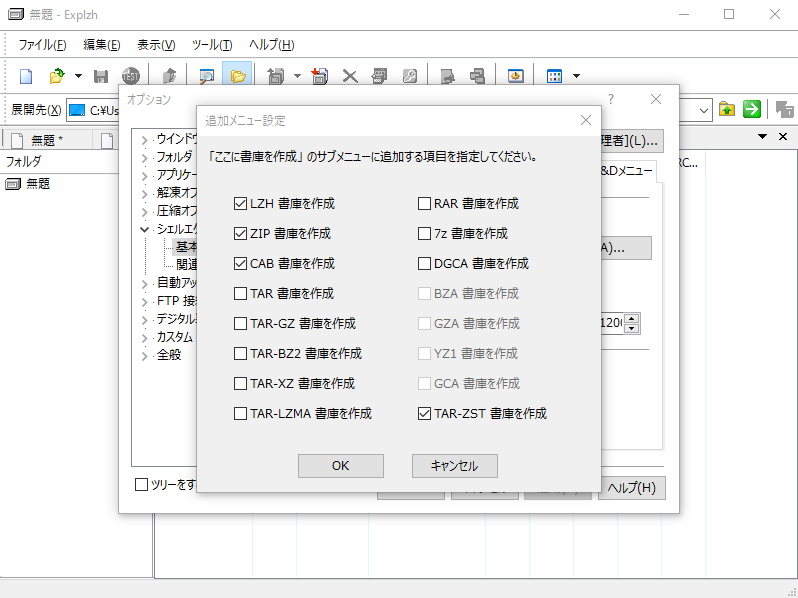The height and width of the screenshot is (598, 798).
Task: Expand FTP 接続 node in options tree
Action: pyautogui.click(x=145, y=302)
